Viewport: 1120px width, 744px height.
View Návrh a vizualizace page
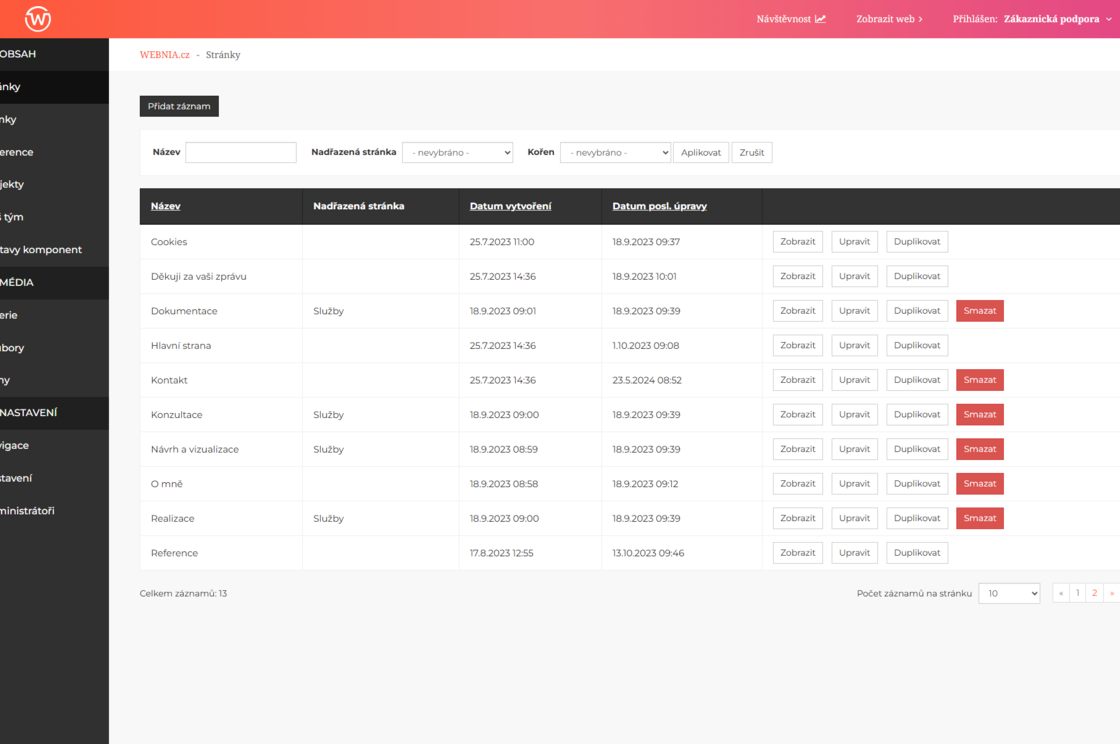[x=797, y=449]
